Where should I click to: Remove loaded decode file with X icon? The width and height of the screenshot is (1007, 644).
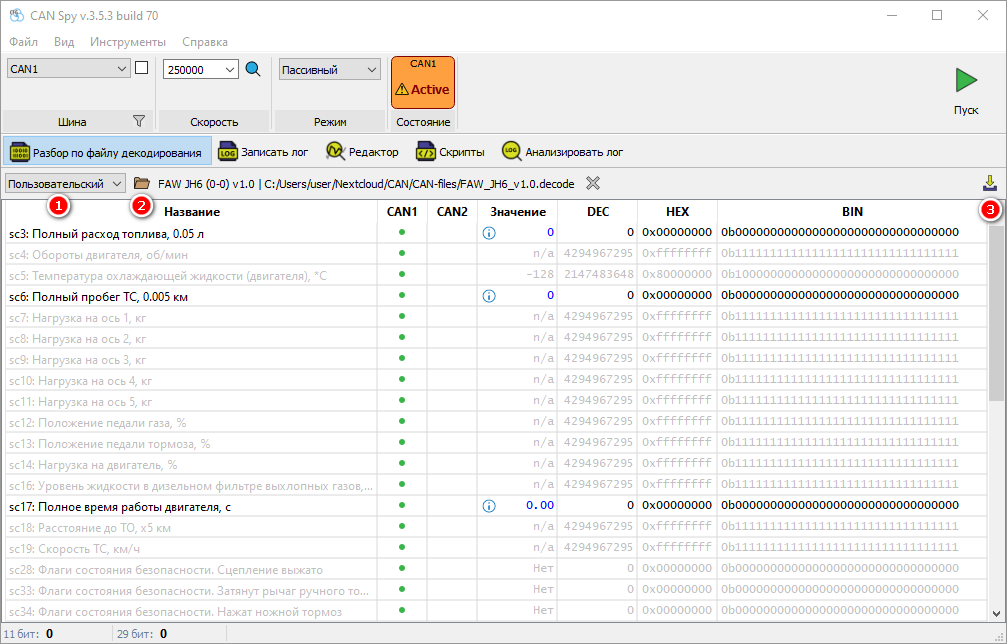point(593,183)
